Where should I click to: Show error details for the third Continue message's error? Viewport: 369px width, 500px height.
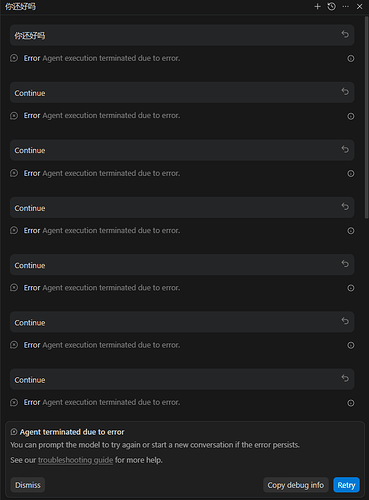coord(351,231)
